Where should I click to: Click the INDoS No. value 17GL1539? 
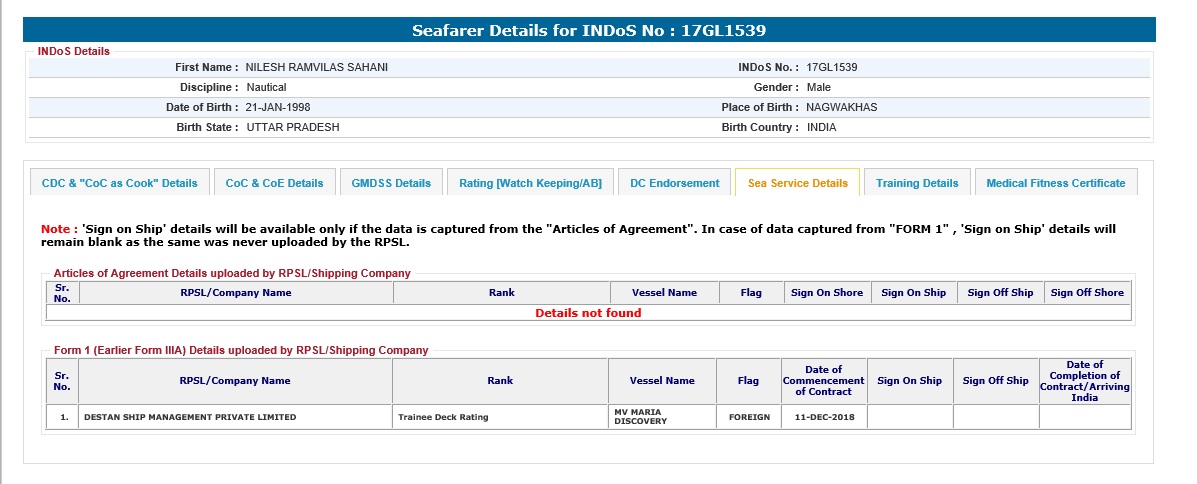pyautogui.click(x=831, y=67)
